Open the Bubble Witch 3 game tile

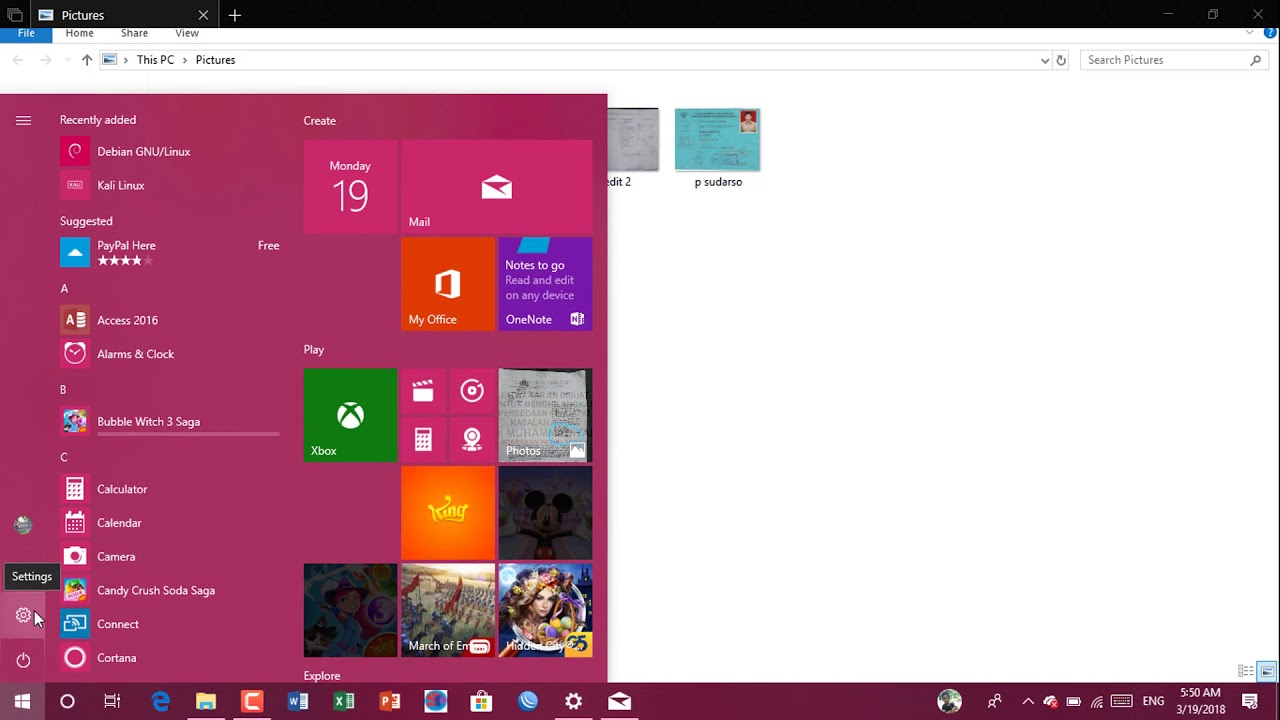[x=350, y=610]
